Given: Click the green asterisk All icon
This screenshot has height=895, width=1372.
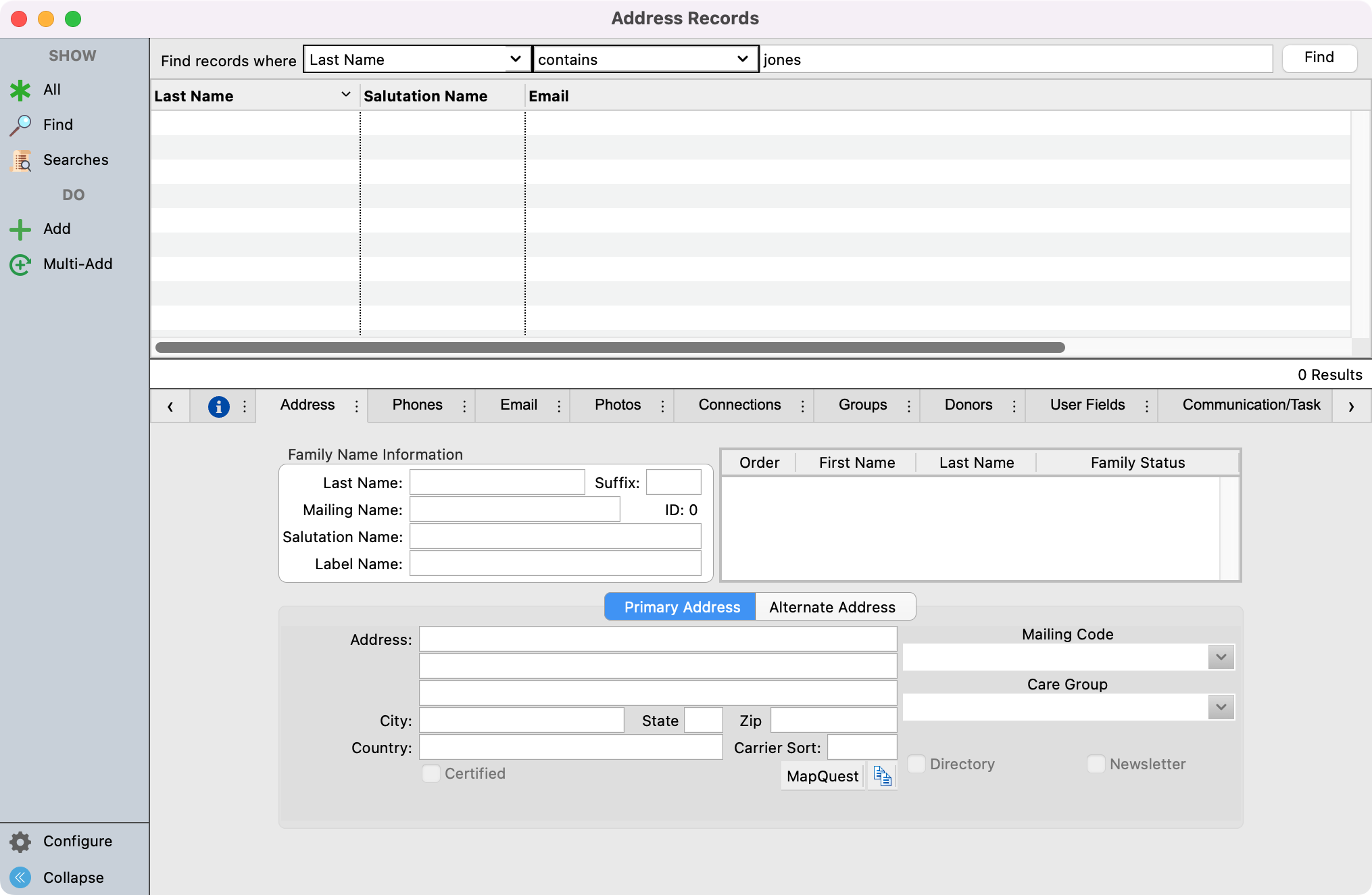Looking at the screenshot, I should (x=20, y=90).
